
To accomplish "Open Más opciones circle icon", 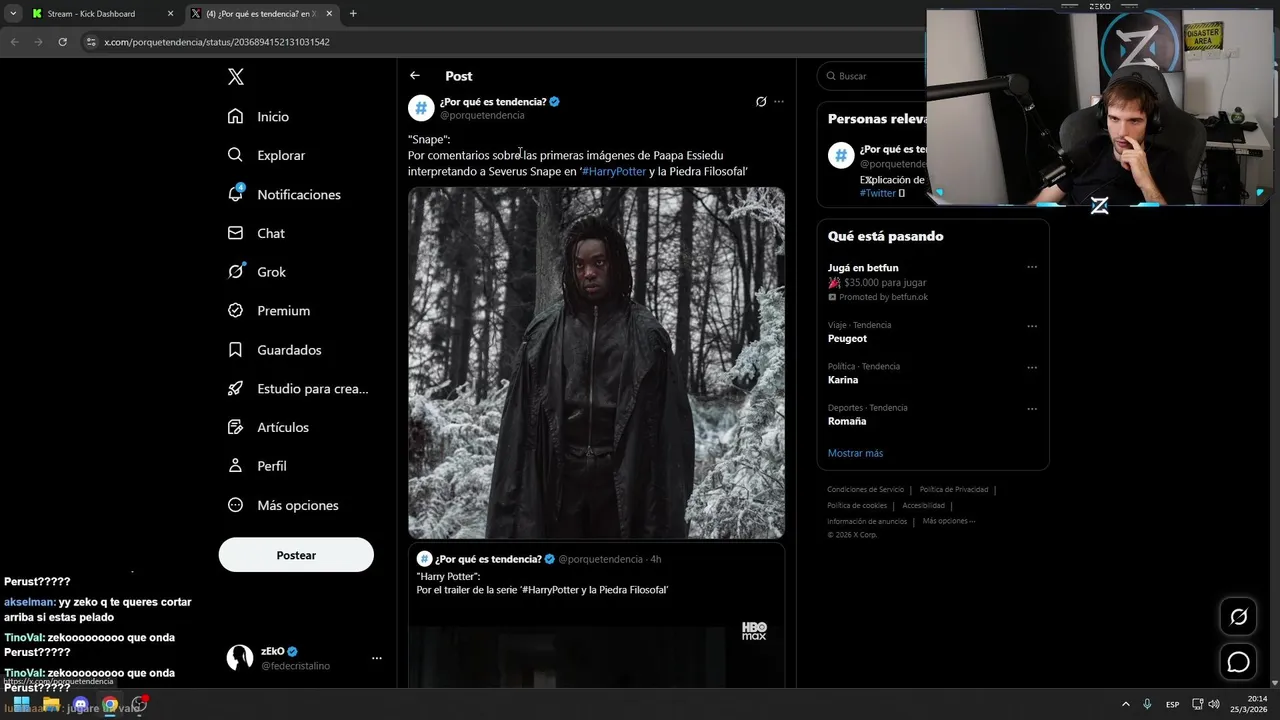I will pos(235,505).
